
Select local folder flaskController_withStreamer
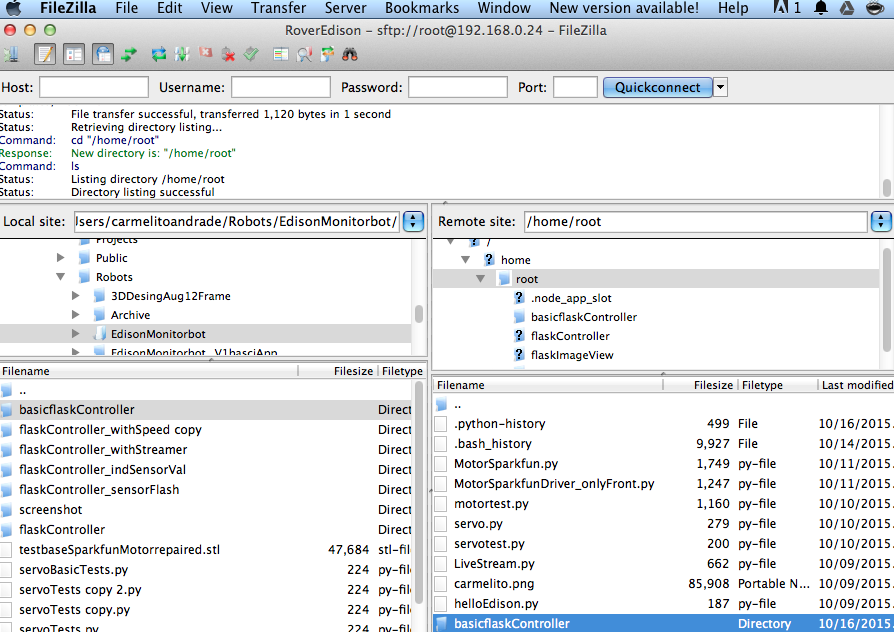[x=205, y=449]
